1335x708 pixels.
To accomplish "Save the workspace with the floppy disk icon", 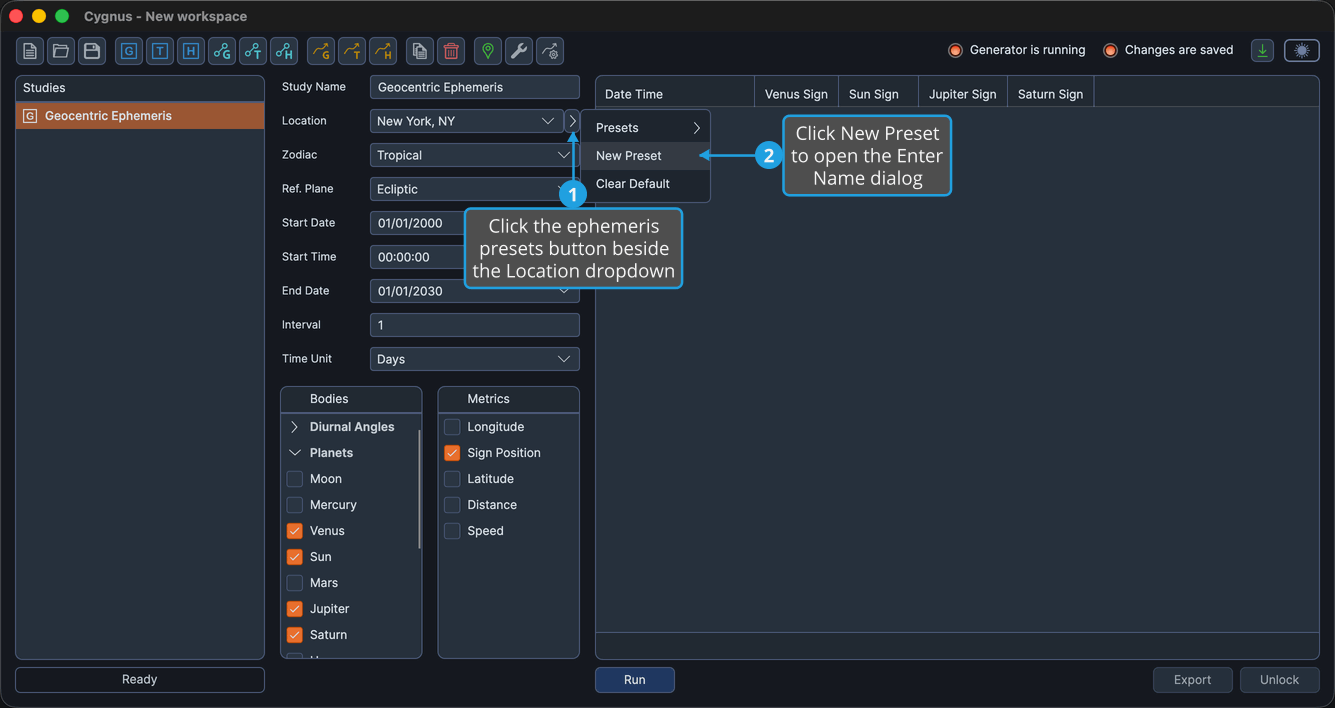I will (x=92, y=51).
